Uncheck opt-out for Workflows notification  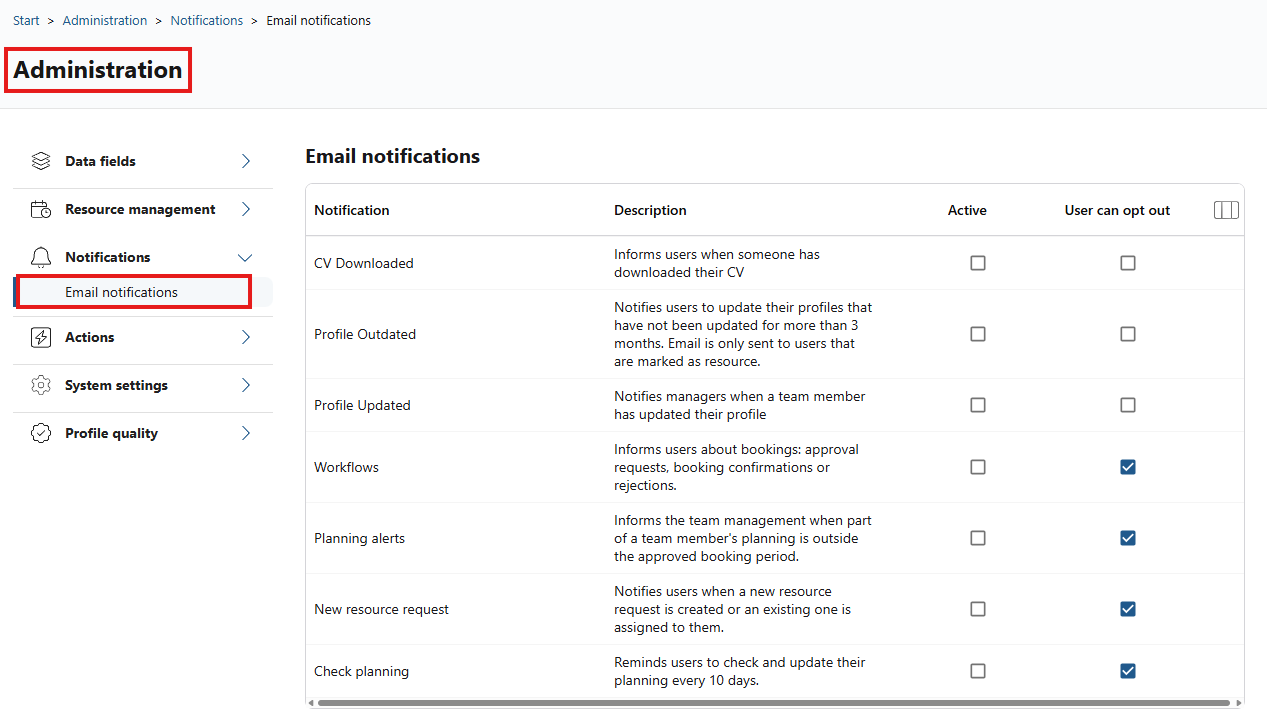click(1128, 467)
